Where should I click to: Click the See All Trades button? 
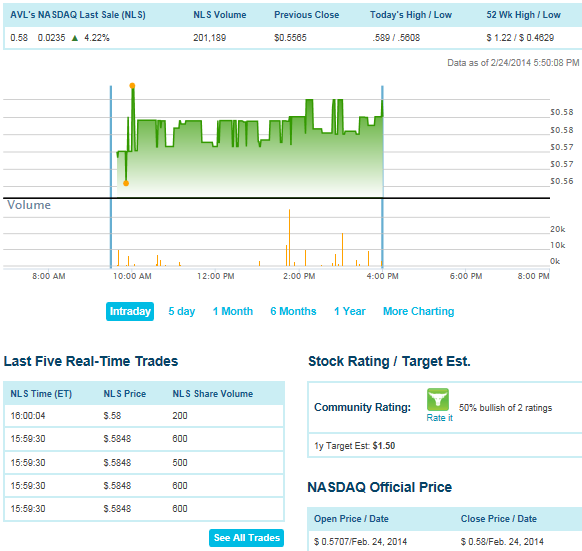click(x=246, y=538)
